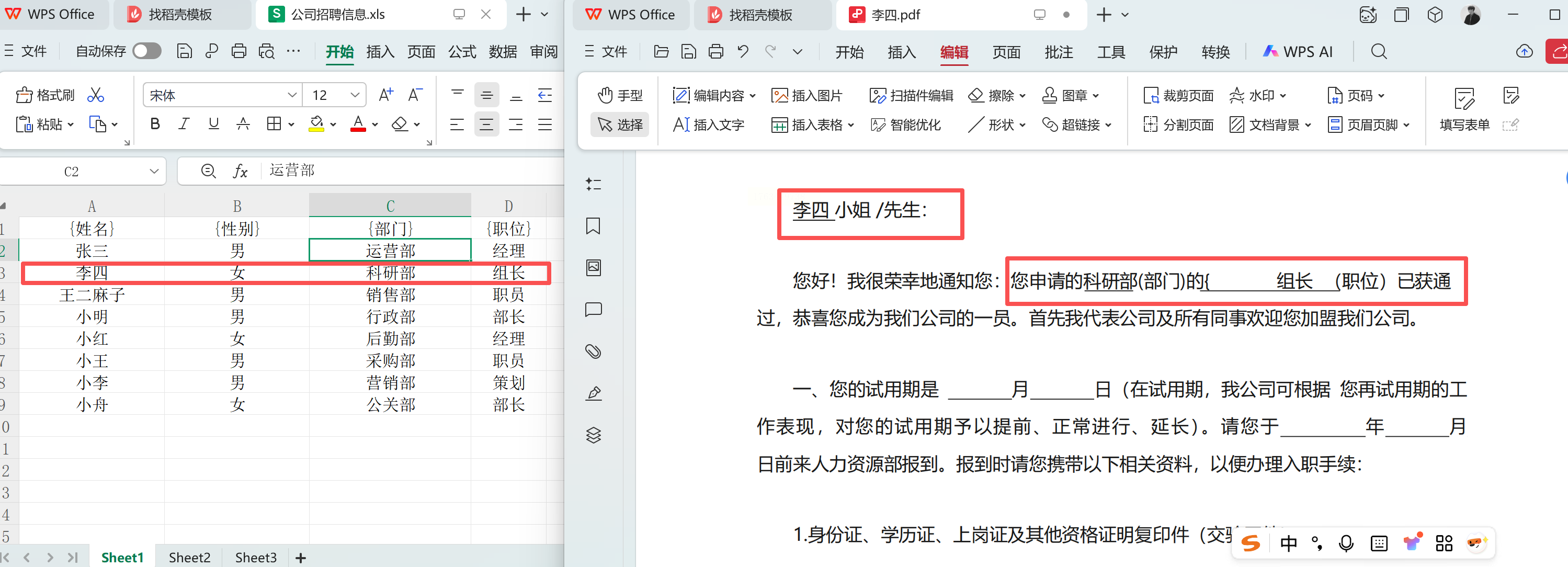Expand the cell name box dropdown
Viewport: 1568px width, 567px height.
point(154,172)
